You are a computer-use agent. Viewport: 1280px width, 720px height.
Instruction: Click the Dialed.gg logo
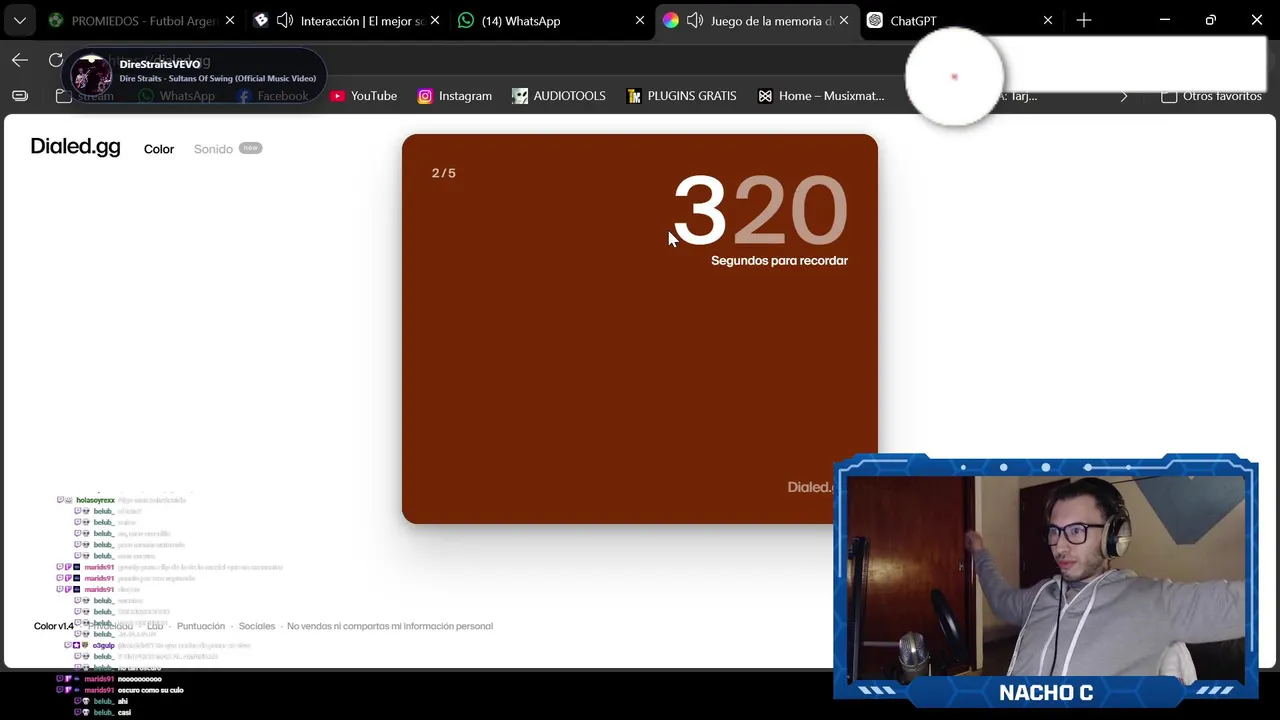click(75, 147)
